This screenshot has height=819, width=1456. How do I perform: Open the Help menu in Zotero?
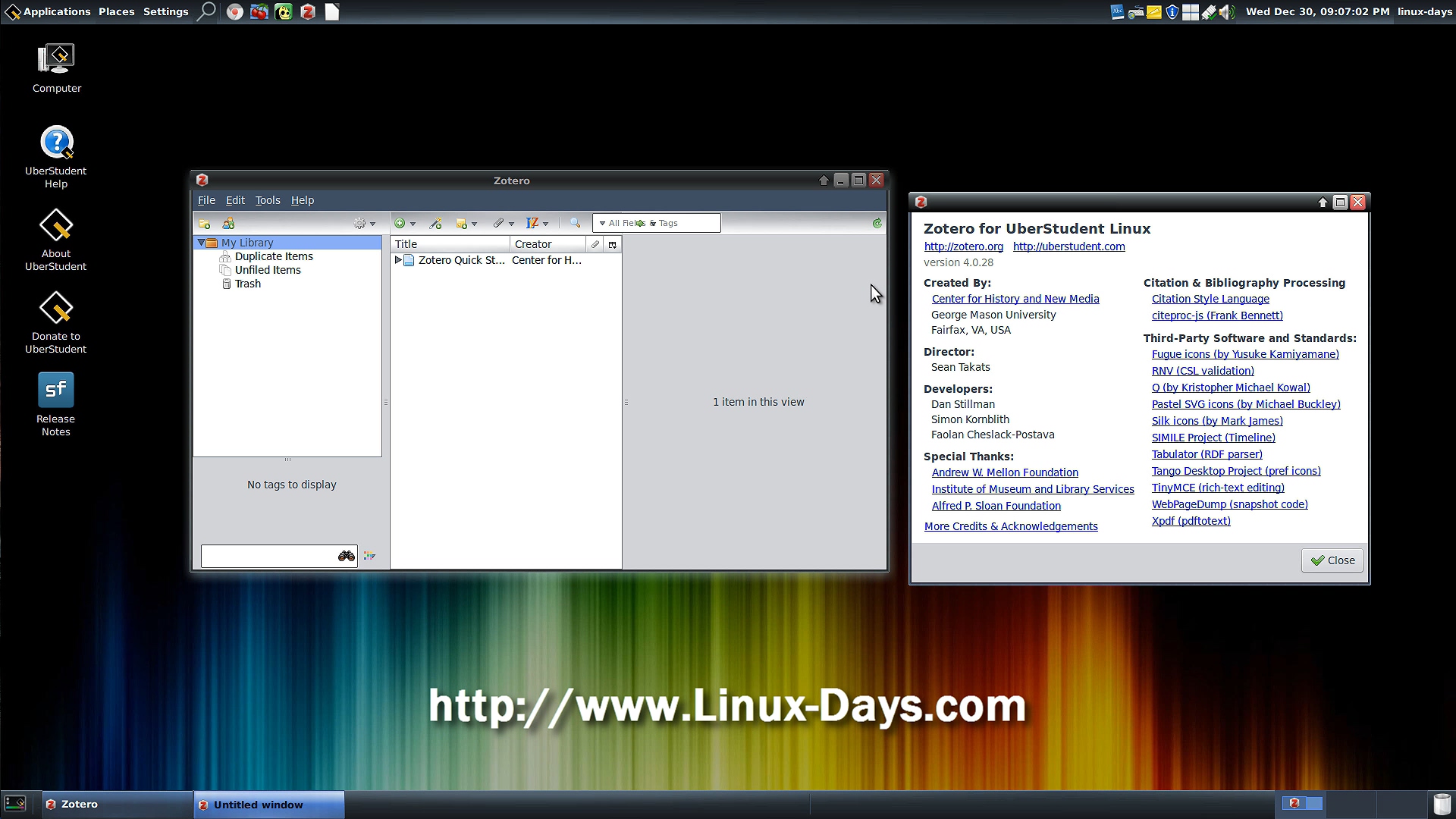click(303, 200)
